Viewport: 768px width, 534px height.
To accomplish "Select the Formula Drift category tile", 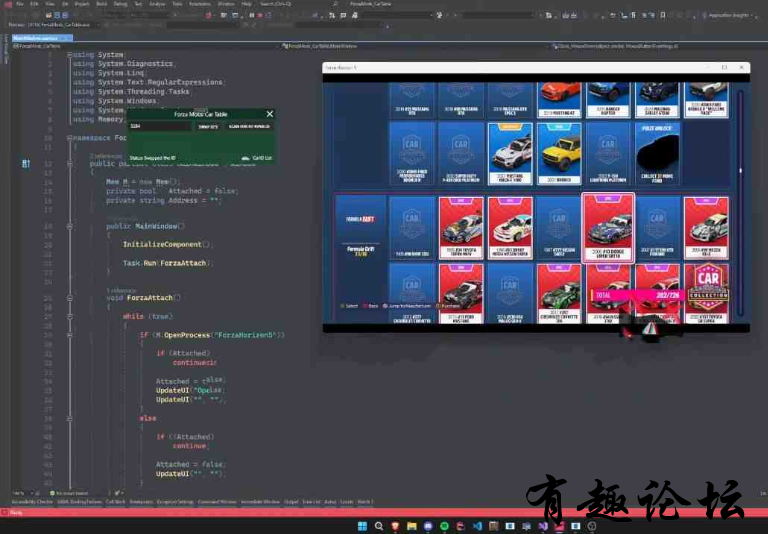I will (360, 228).
